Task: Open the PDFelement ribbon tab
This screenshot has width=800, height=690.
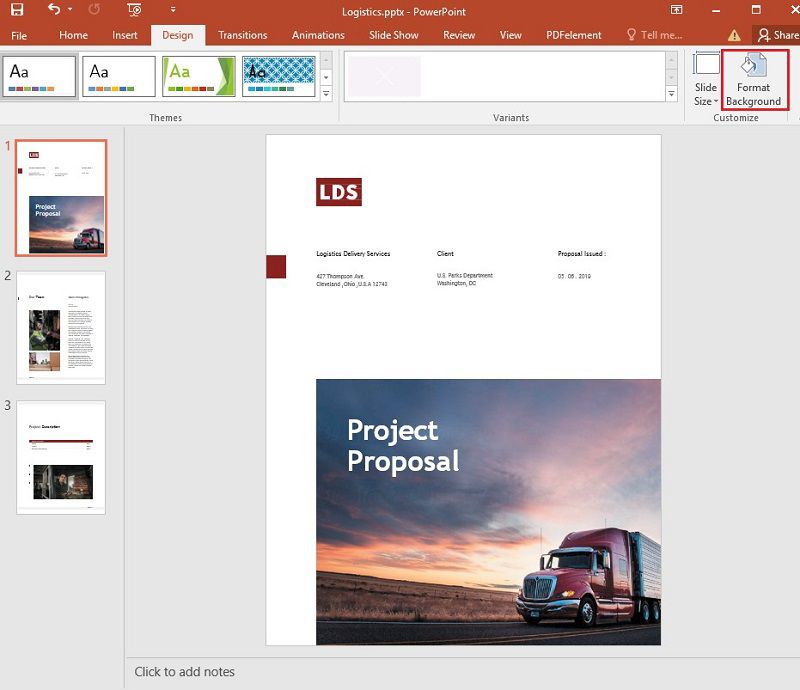Action: point(573,34)
